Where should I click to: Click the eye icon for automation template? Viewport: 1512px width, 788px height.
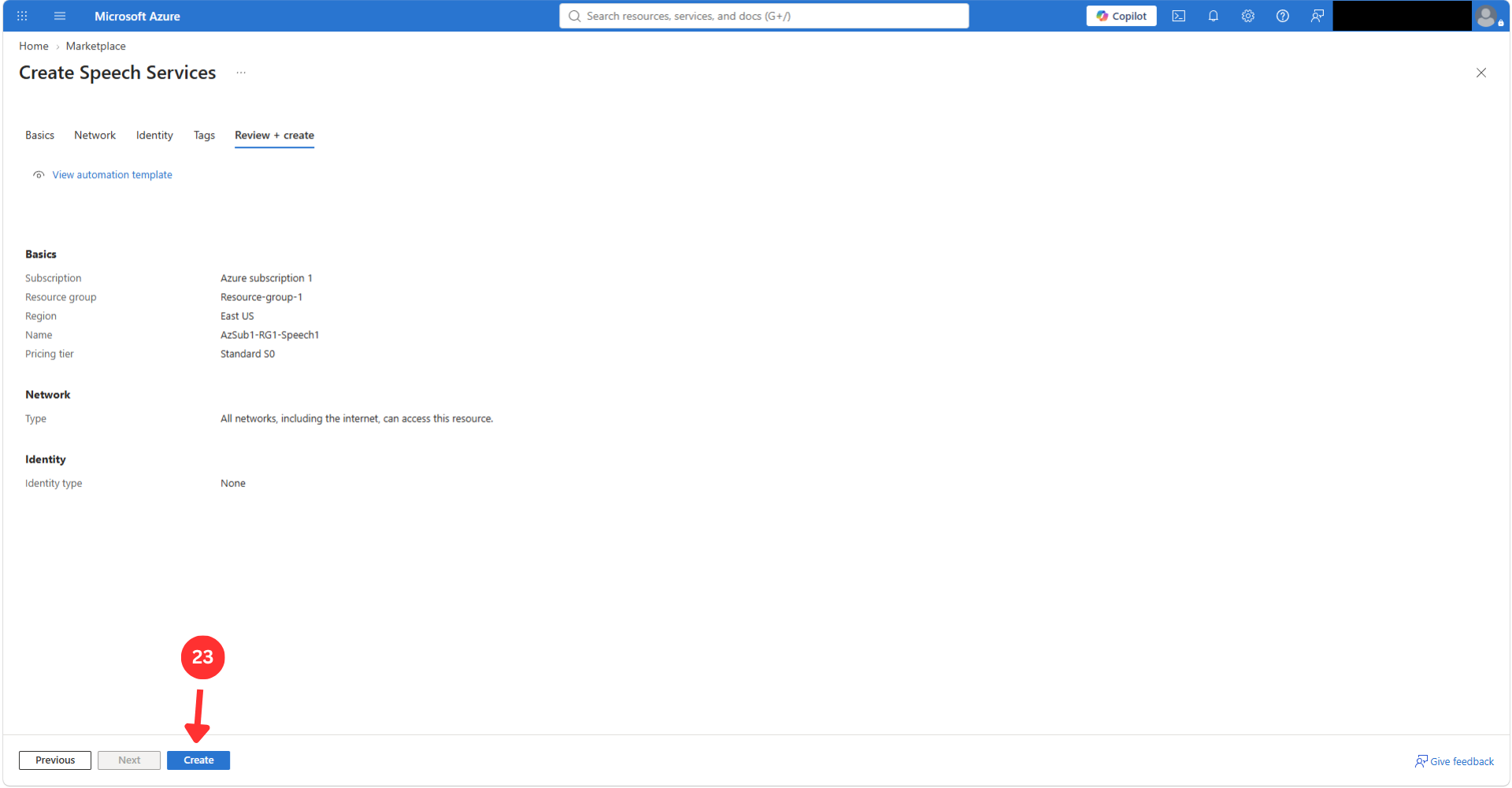click(x=39, y=175)
